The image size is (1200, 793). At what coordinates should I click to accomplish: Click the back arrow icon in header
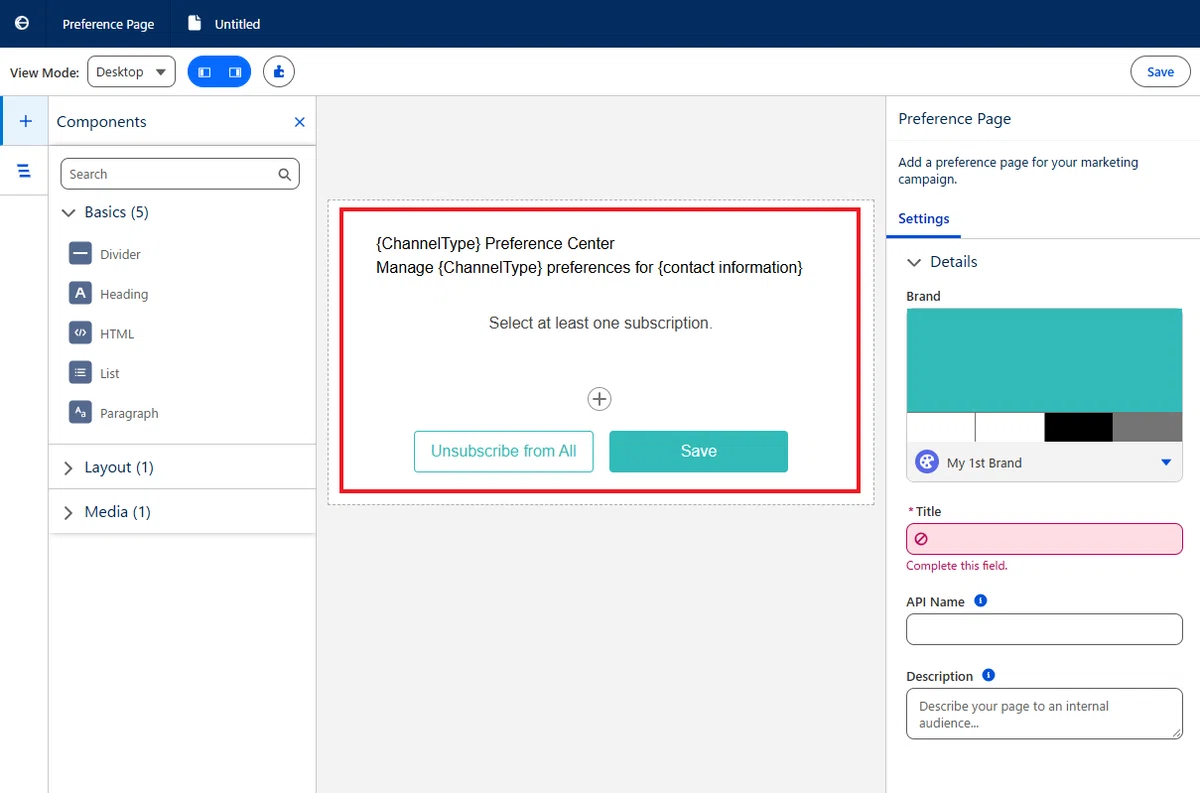[22, 23]
